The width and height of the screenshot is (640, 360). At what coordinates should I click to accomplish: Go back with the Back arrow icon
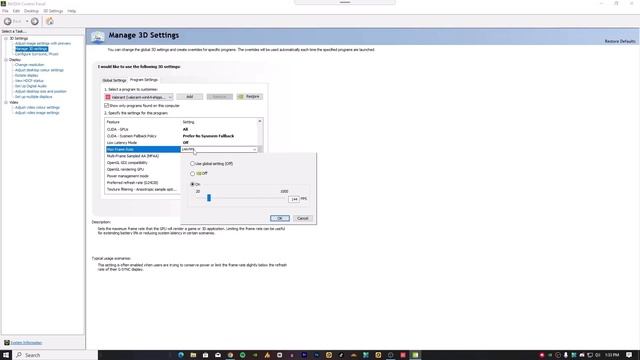pyautogui.click(x=7, y=21)
